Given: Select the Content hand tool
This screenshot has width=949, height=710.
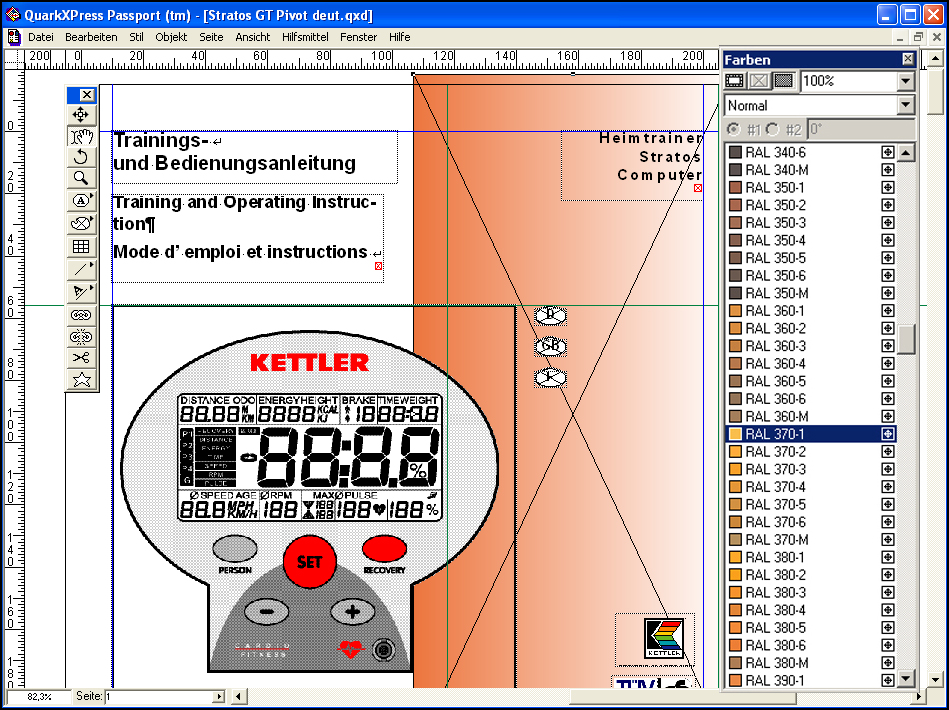Looking at the screenshot, I should (81, 136).
